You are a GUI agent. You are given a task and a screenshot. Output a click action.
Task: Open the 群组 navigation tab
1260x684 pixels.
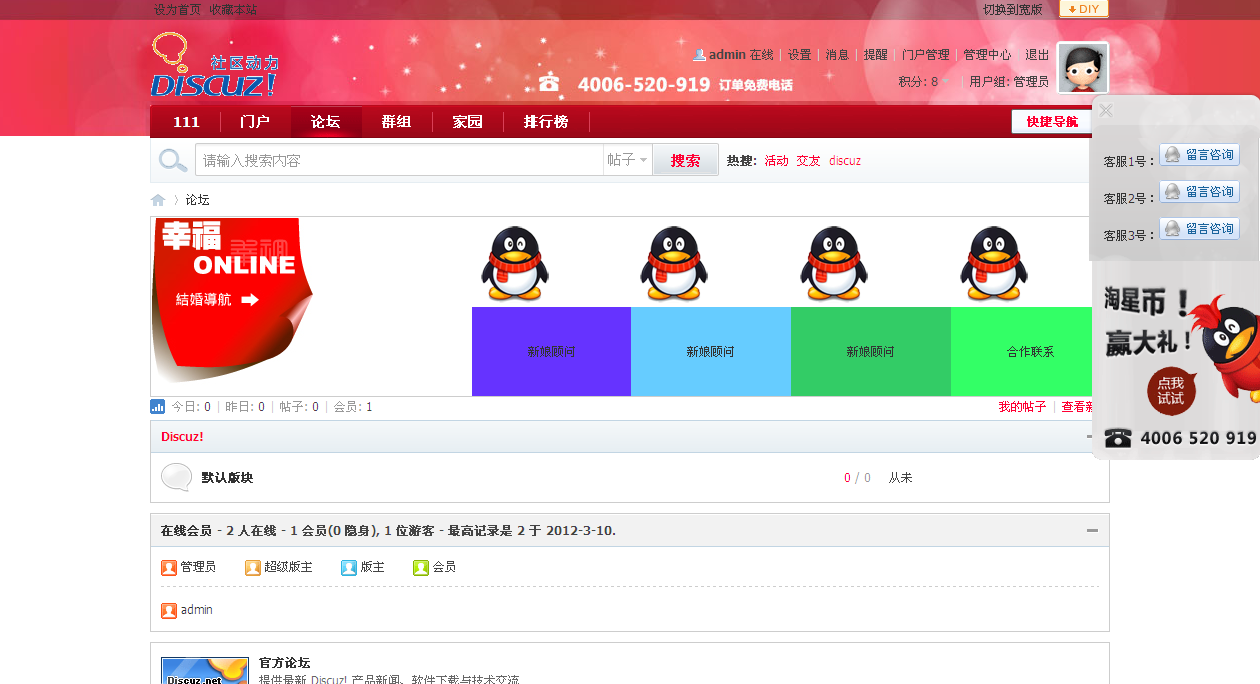pyautogui.click(x=397, y=122)
